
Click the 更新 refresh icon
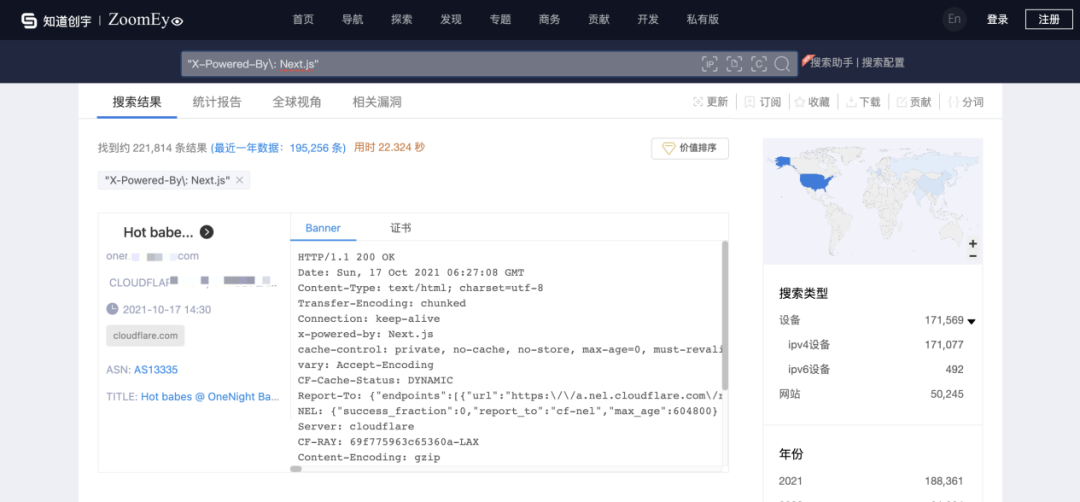(698, 102)
